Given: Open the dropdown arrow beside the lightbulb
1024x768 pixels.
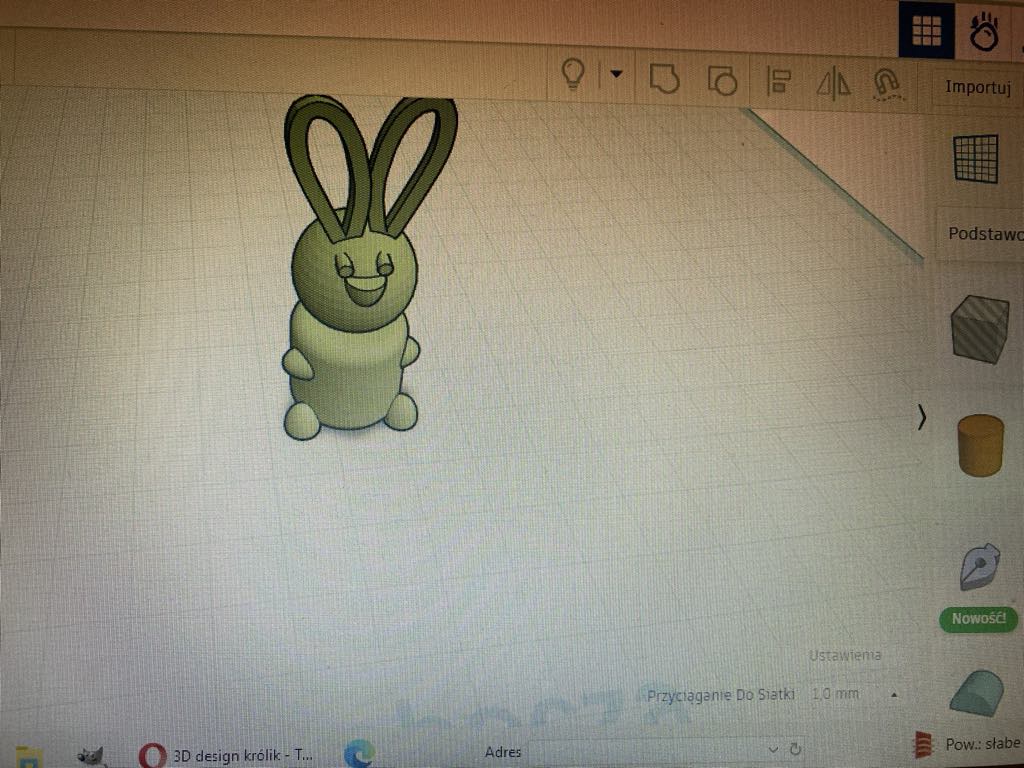Looking at the screenshot, I should (x=616, y=74).
